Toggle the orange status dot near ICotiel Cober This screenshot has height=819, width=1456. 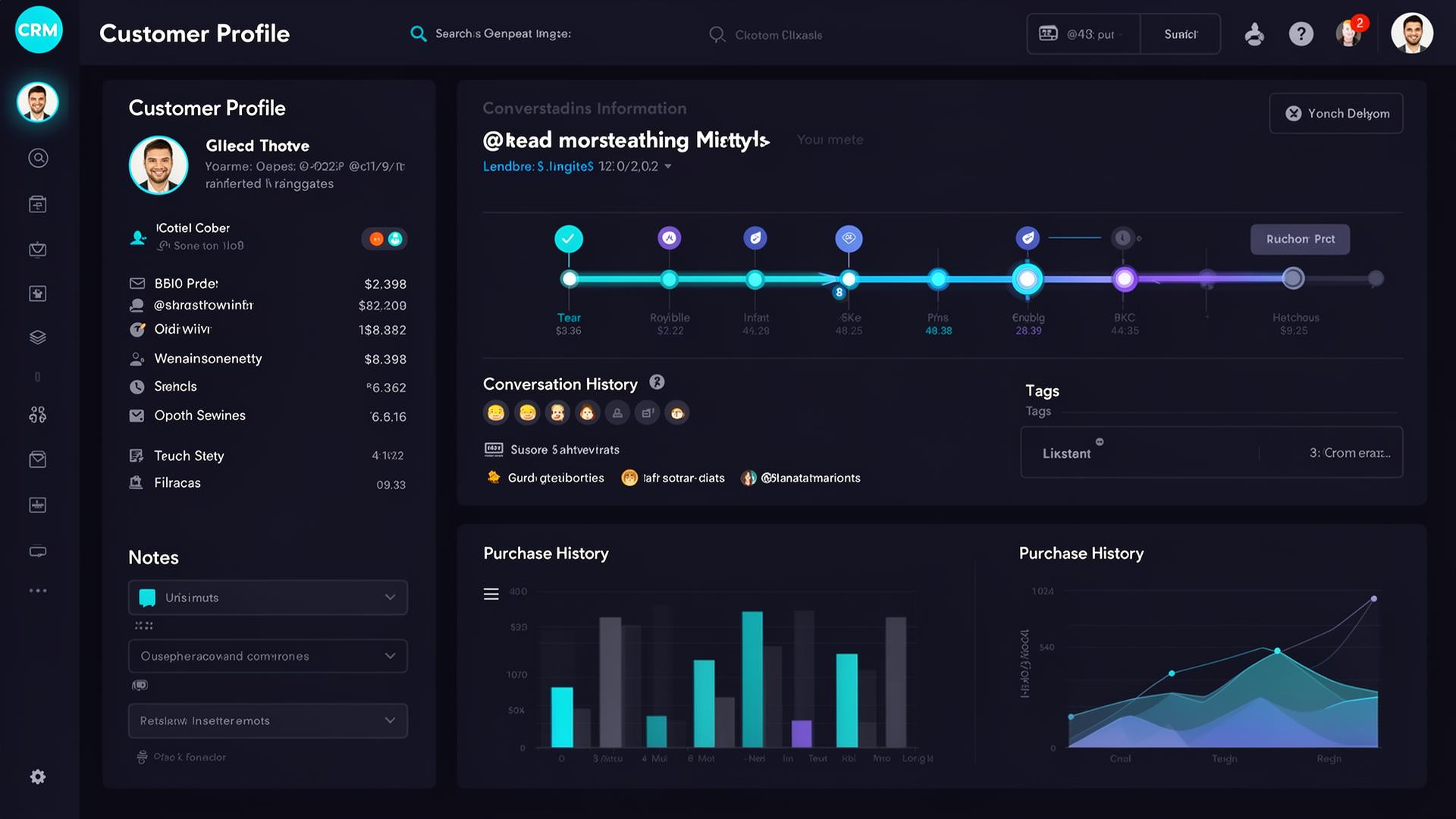tap(376, 238)
